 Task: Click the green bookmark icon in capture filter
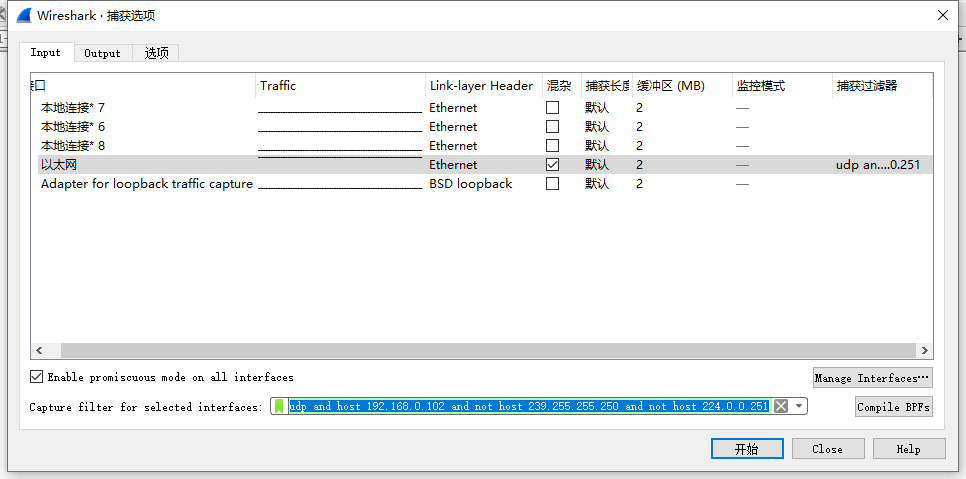coord(279,406)
